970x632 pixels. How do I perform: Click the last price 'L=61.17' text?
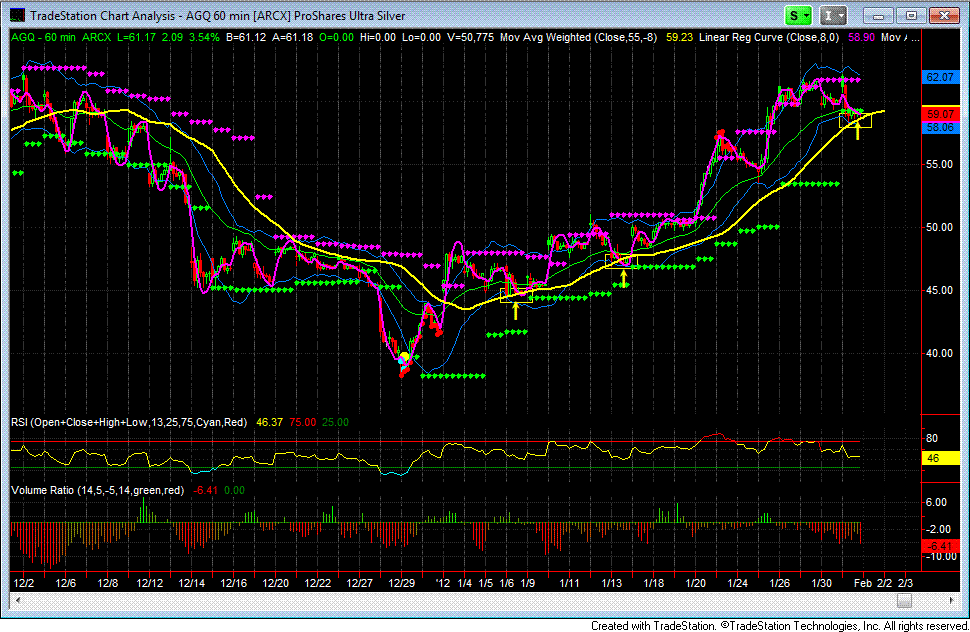point(136,37)
